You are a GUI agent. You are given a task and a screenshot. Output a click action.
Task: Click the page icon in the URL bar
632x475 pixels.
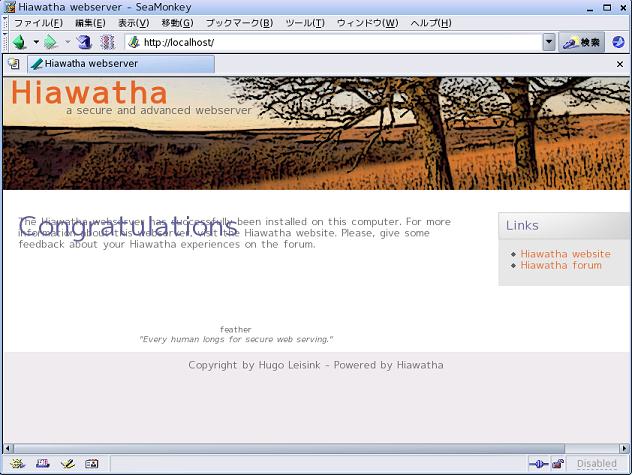coord(134,42)
